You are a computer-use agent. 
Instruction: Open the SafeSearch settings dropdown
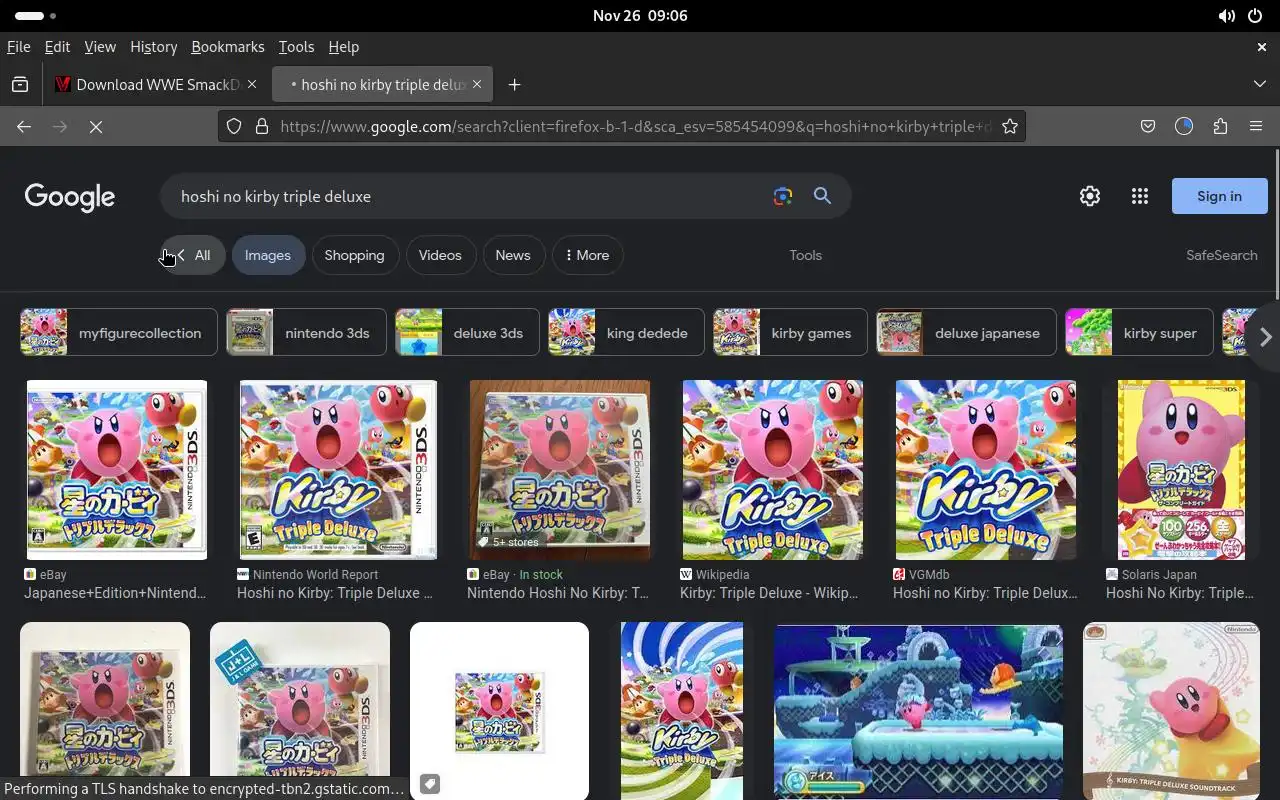[x=1222, y=255]
